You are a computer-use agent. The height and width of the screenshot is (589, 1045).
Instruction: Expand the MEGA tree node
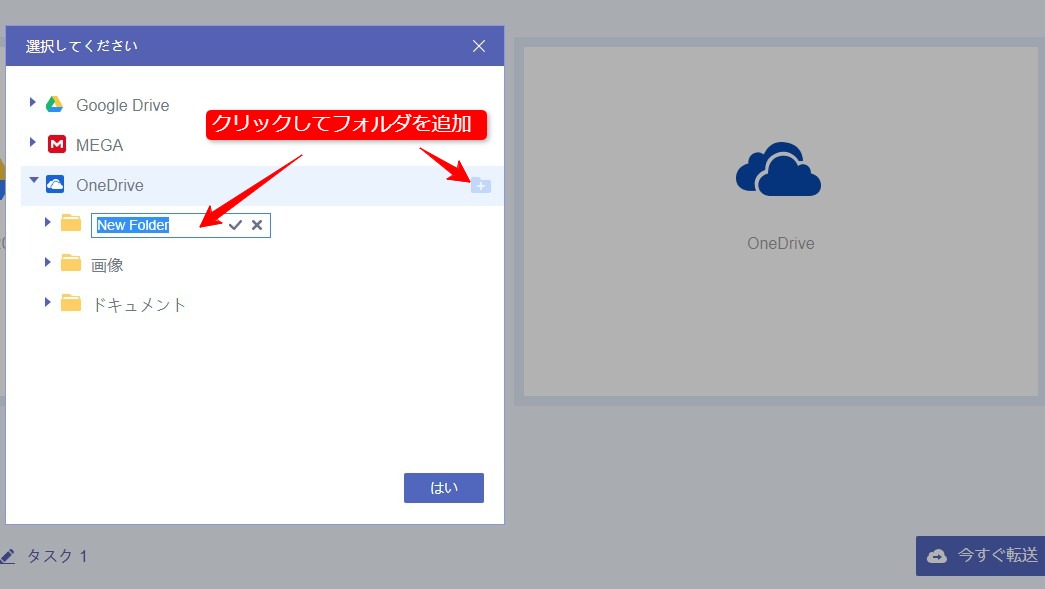tap(32, 142)
